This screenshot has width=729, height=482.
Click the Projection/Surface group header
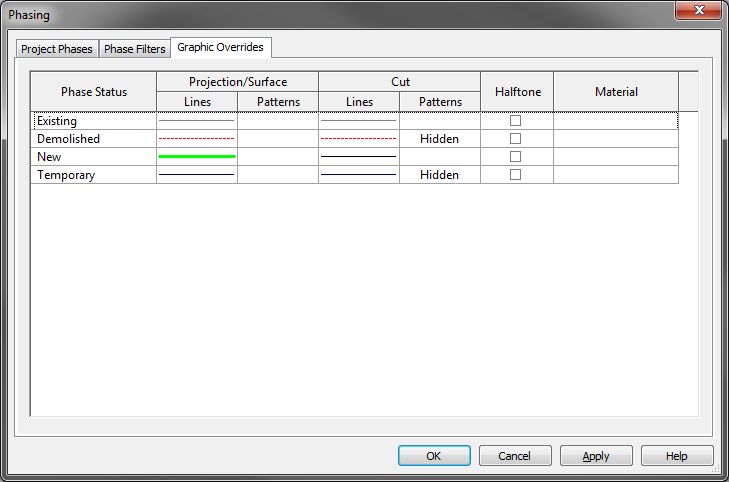tap(238, 82)
